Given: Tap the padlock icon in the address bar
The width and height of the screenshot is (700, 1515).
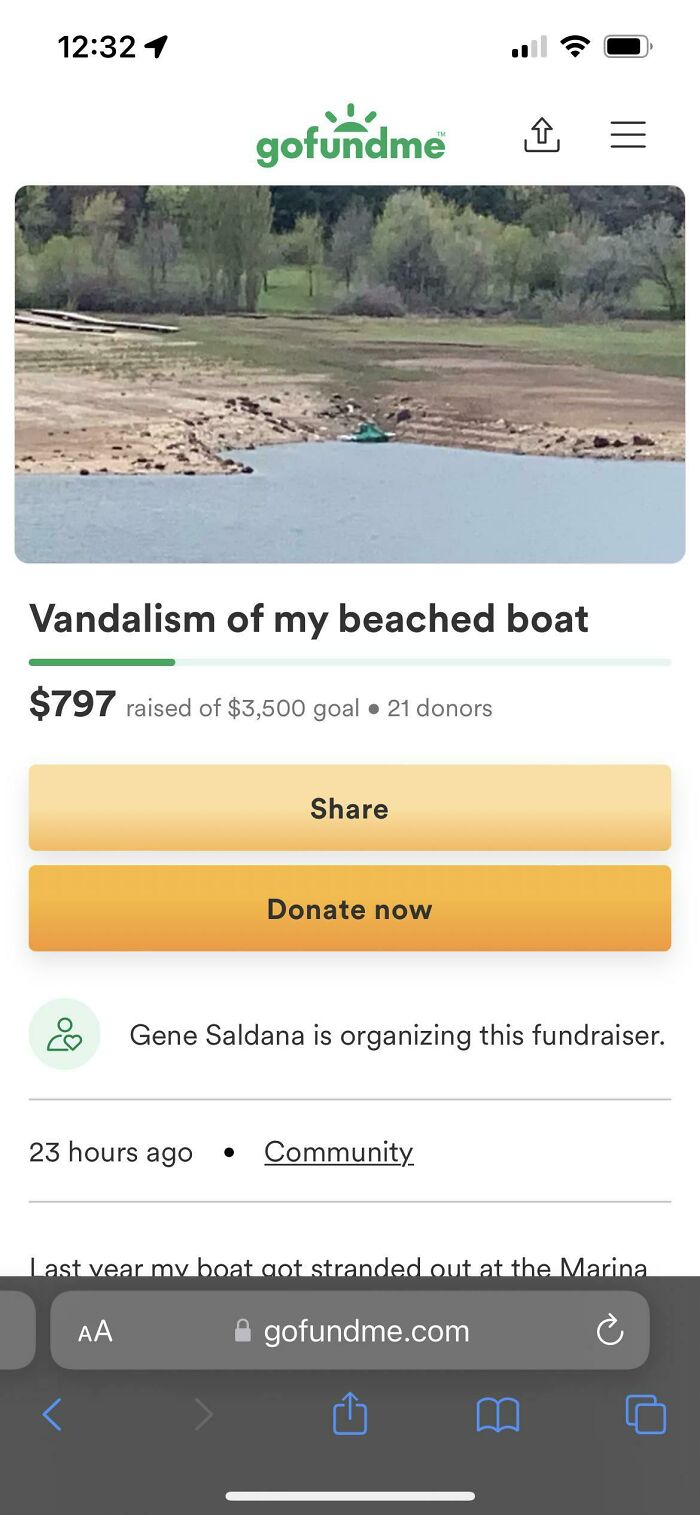Looking at the screenshot, I should 240,1331.
